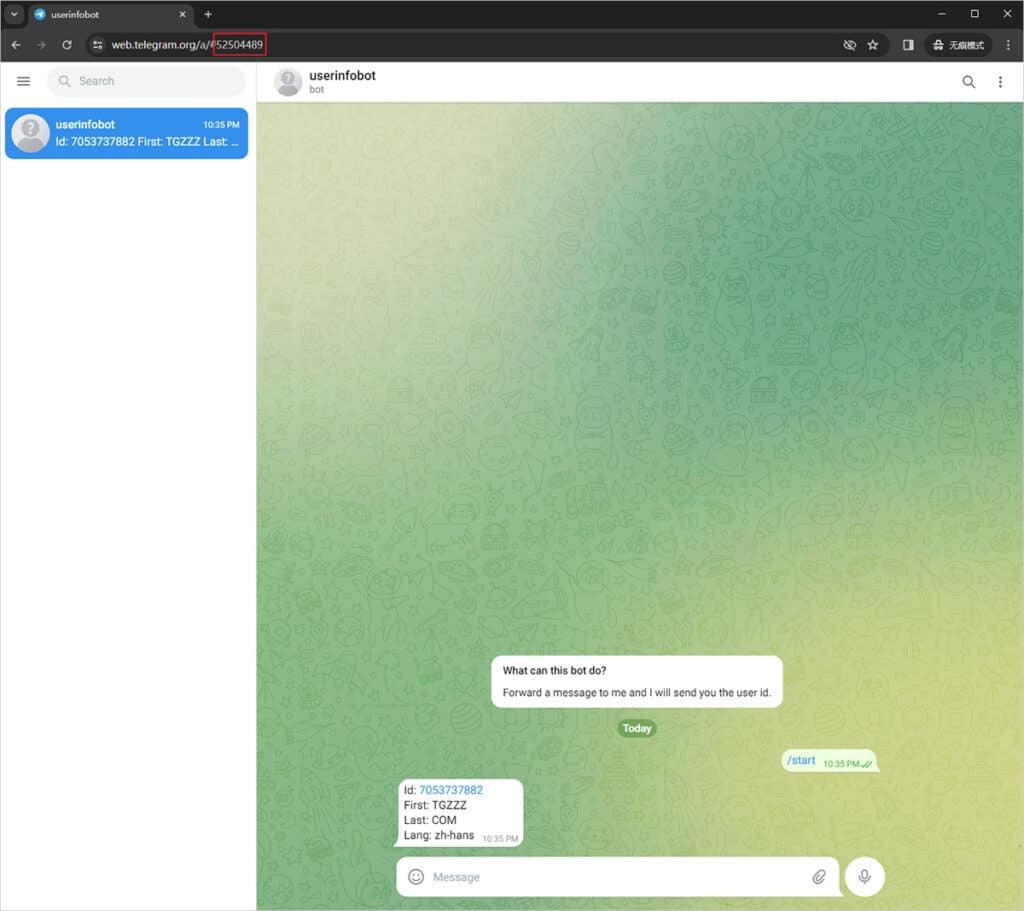This screenshot has width=1024, height=911.
Task: Open a new browser tab
Action: point(208,14)
